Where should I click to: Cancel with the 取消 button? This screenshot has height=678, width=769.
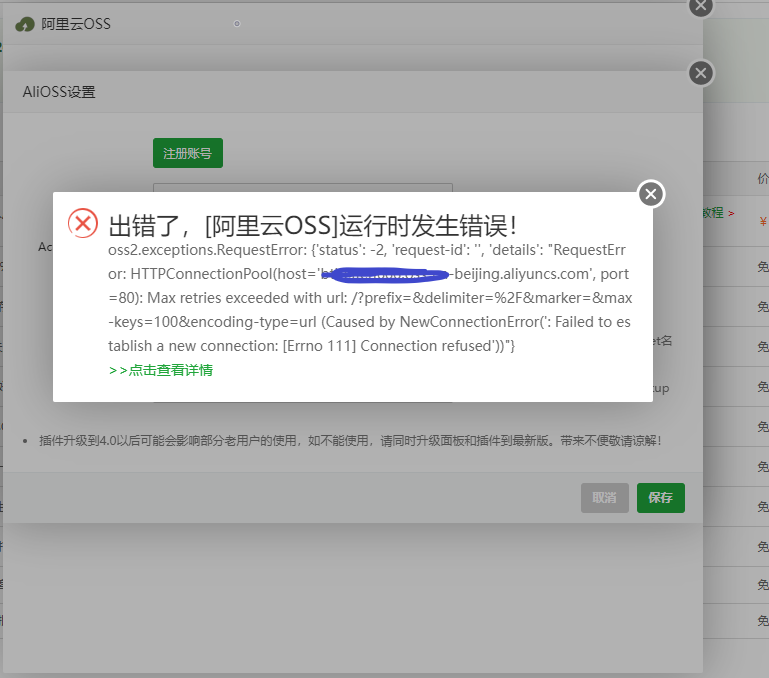click(x=605, y=498)
